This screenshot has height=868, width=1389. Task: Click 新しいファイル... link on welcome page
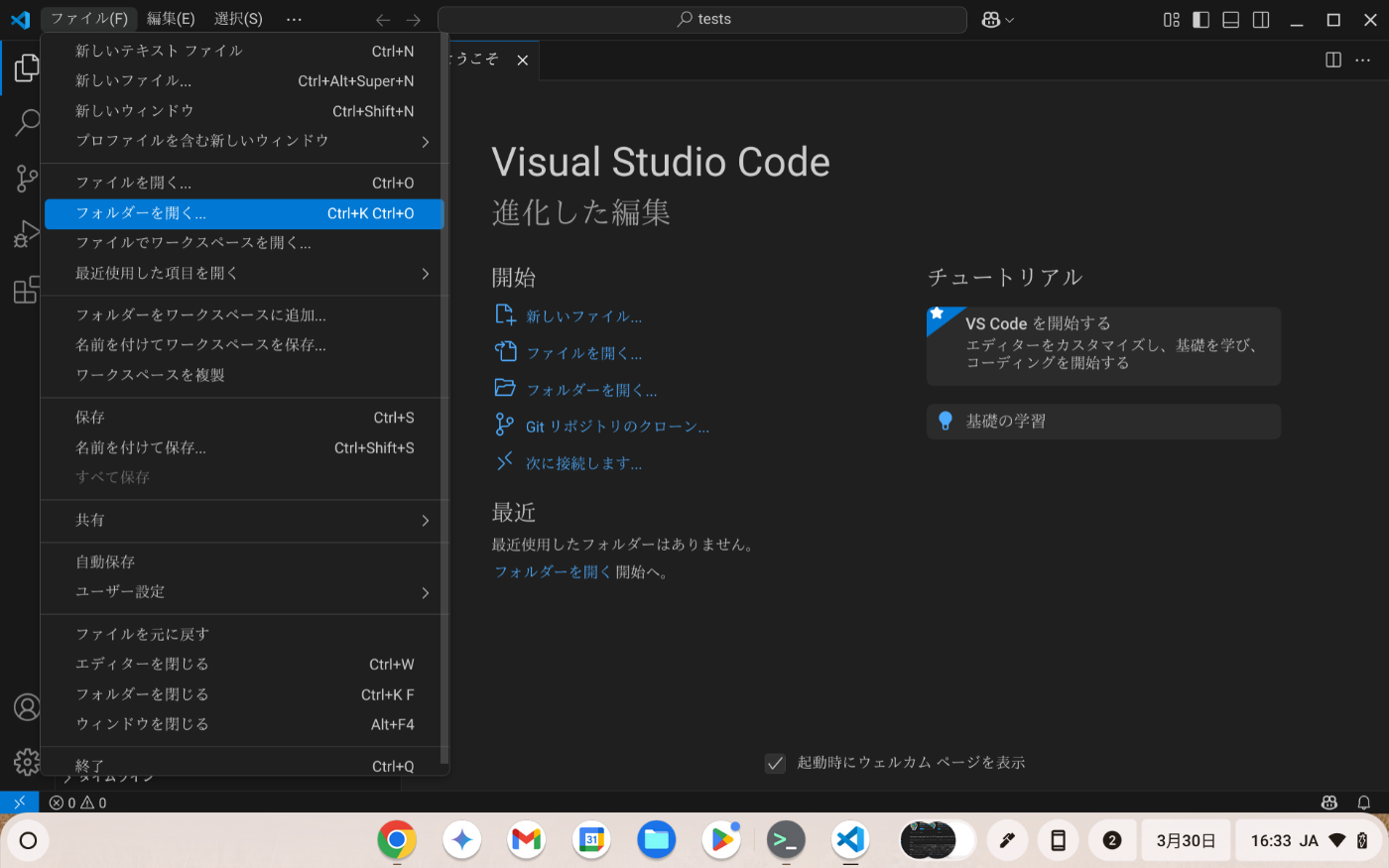tap(583, 316)
